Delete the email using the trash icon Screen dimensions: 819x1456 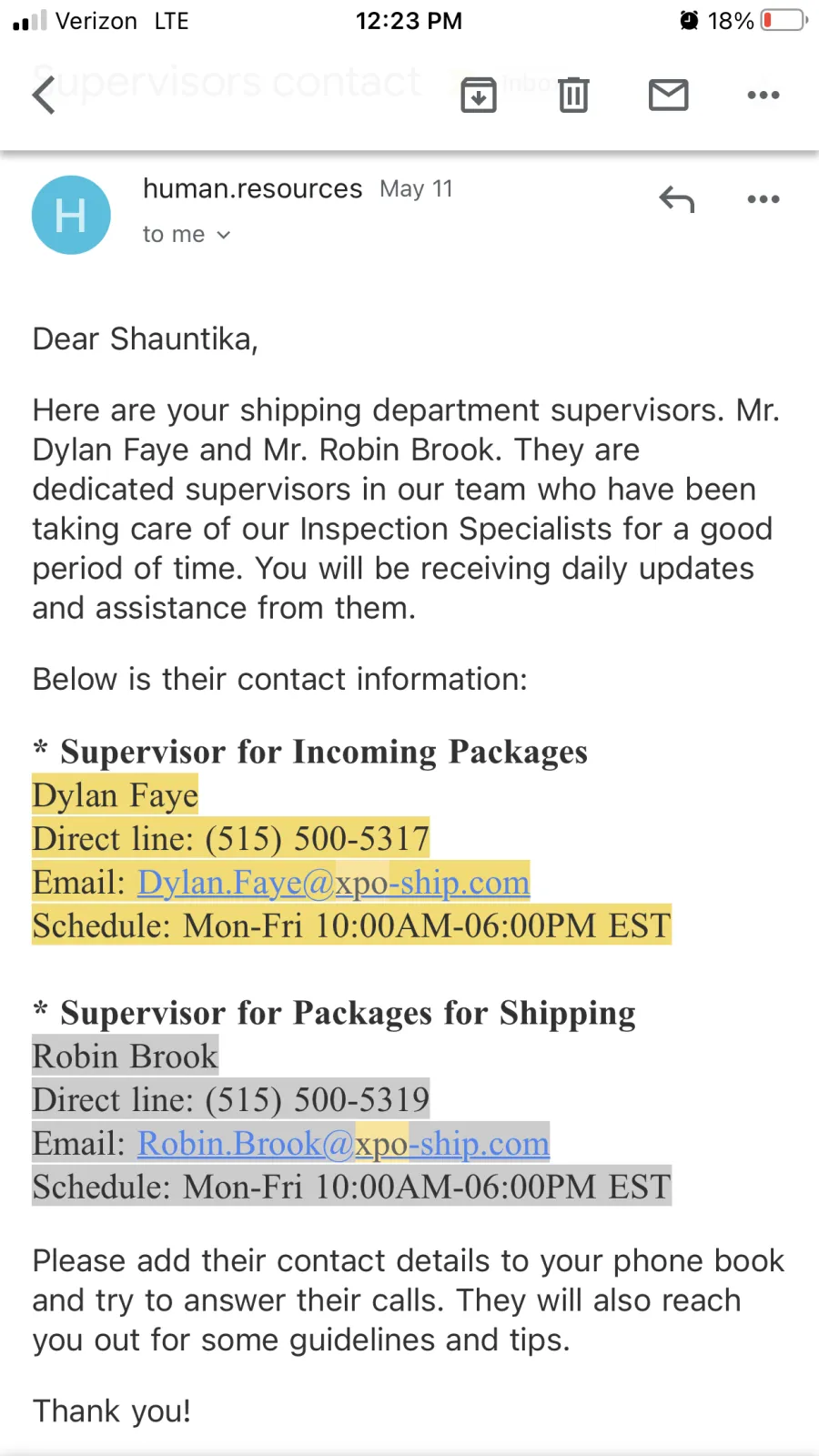coord(573,95)
